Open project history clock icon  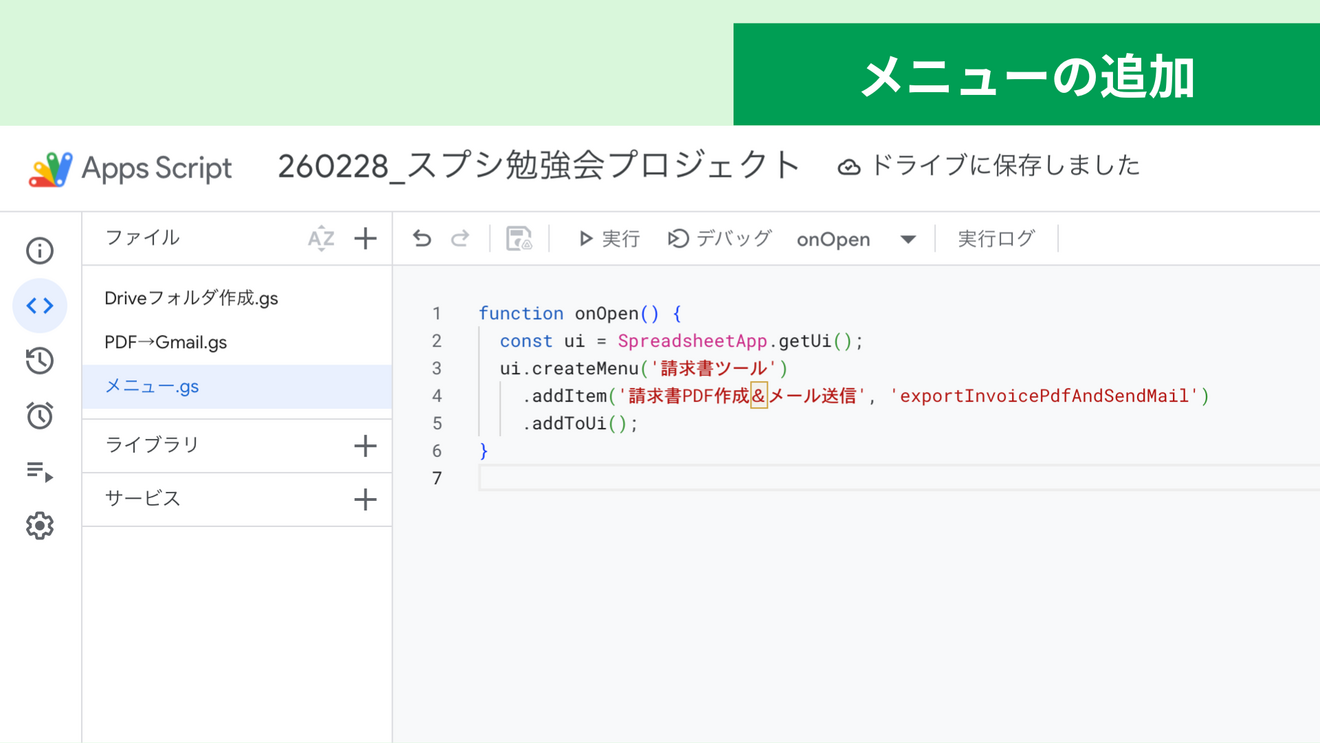[x=40, y=361]
